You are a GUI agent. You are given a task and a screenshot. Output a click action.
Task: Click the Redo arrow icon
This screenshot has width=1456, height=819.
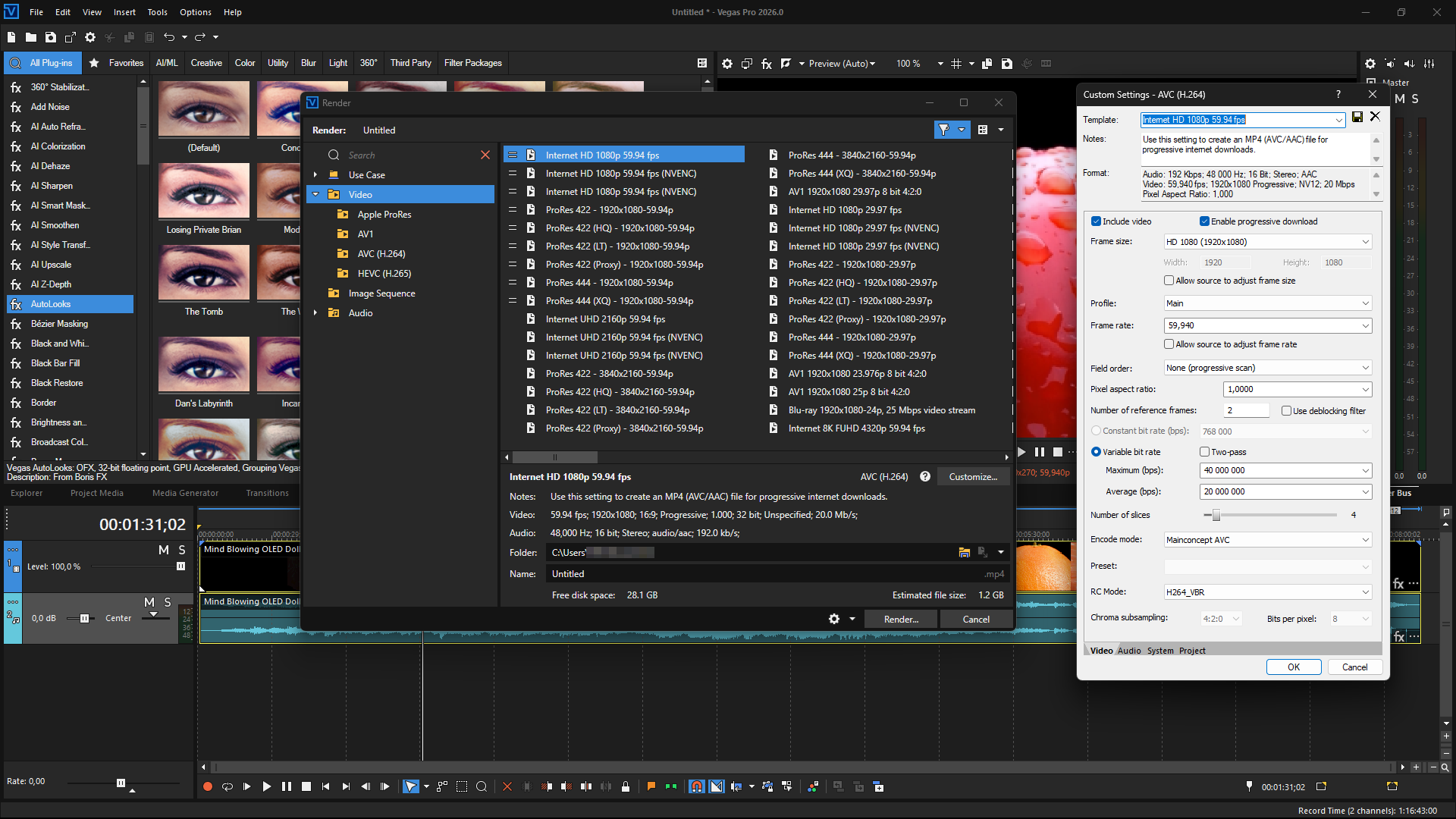(x=200, y=37)
